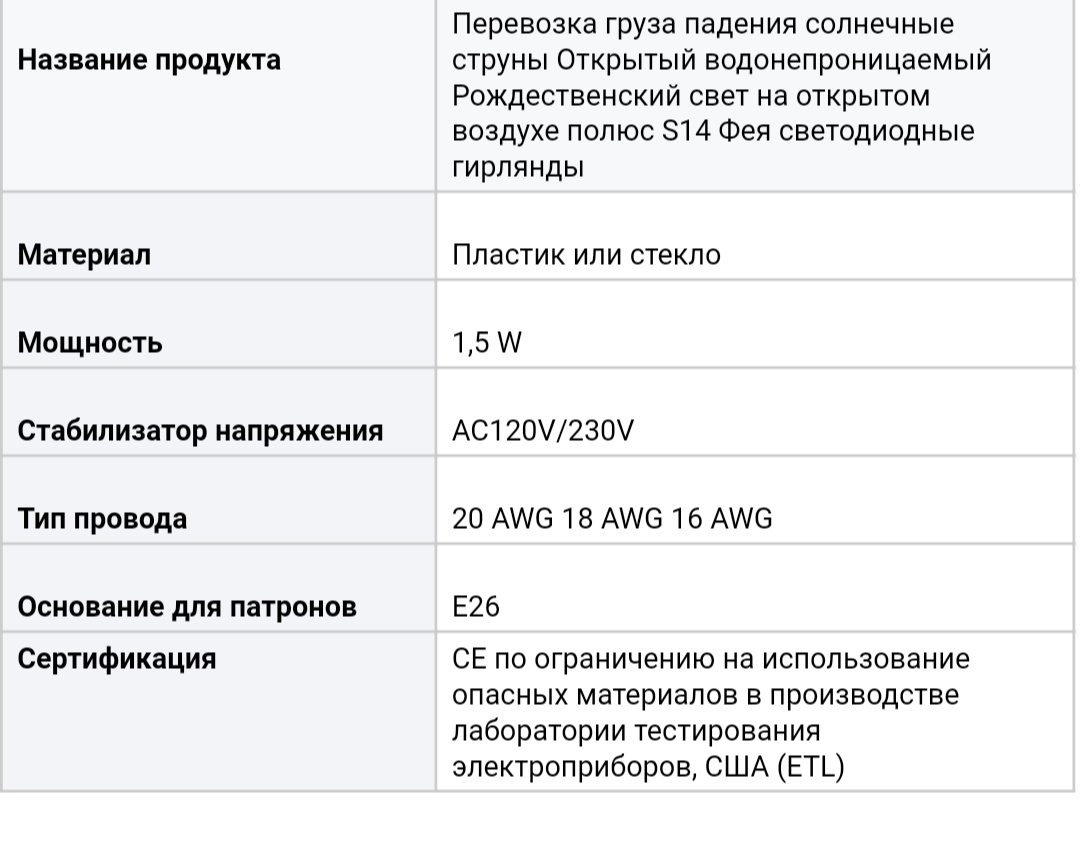
Task: Select the 'Основание для патронов' label
Action: 188,607
